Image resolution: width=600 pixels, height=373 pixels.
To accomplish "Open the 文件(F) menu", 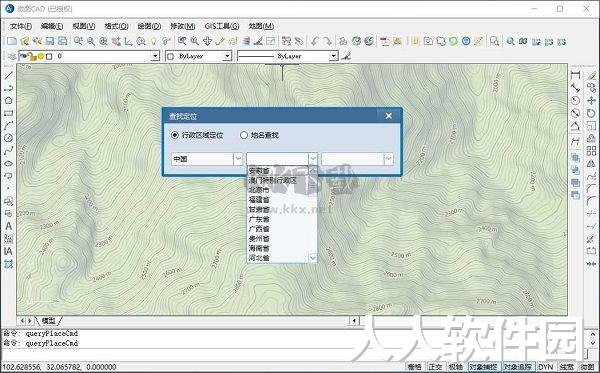I will 21,26.
